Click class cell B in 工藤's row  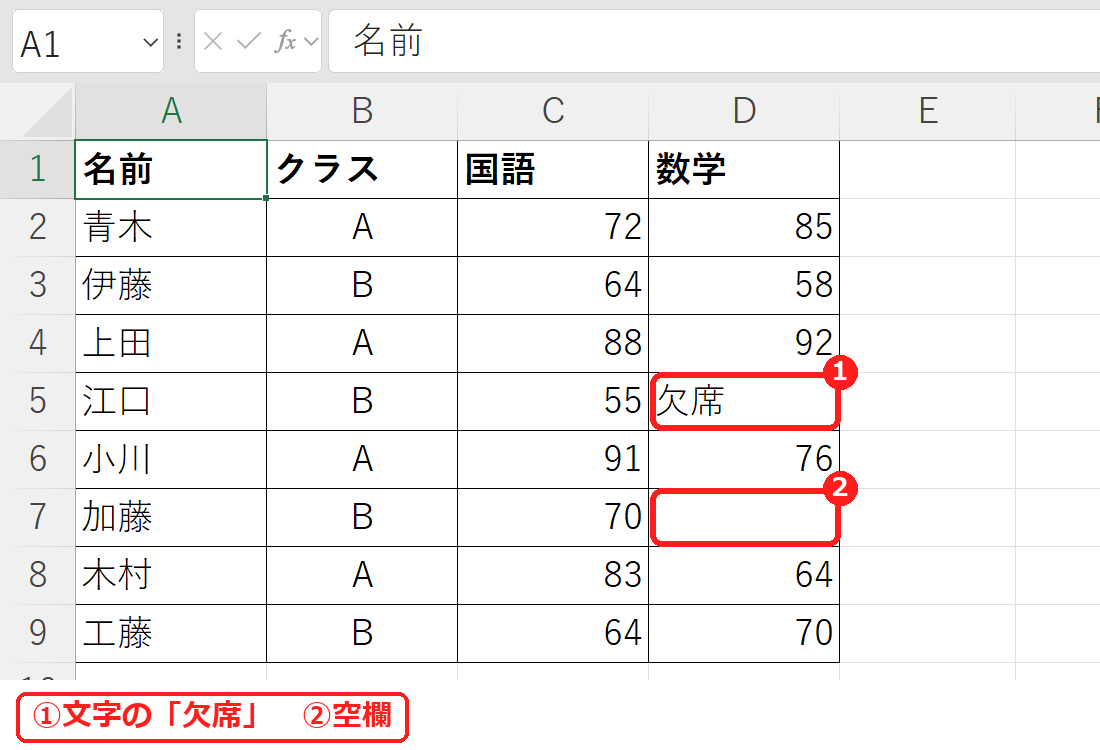362,634
